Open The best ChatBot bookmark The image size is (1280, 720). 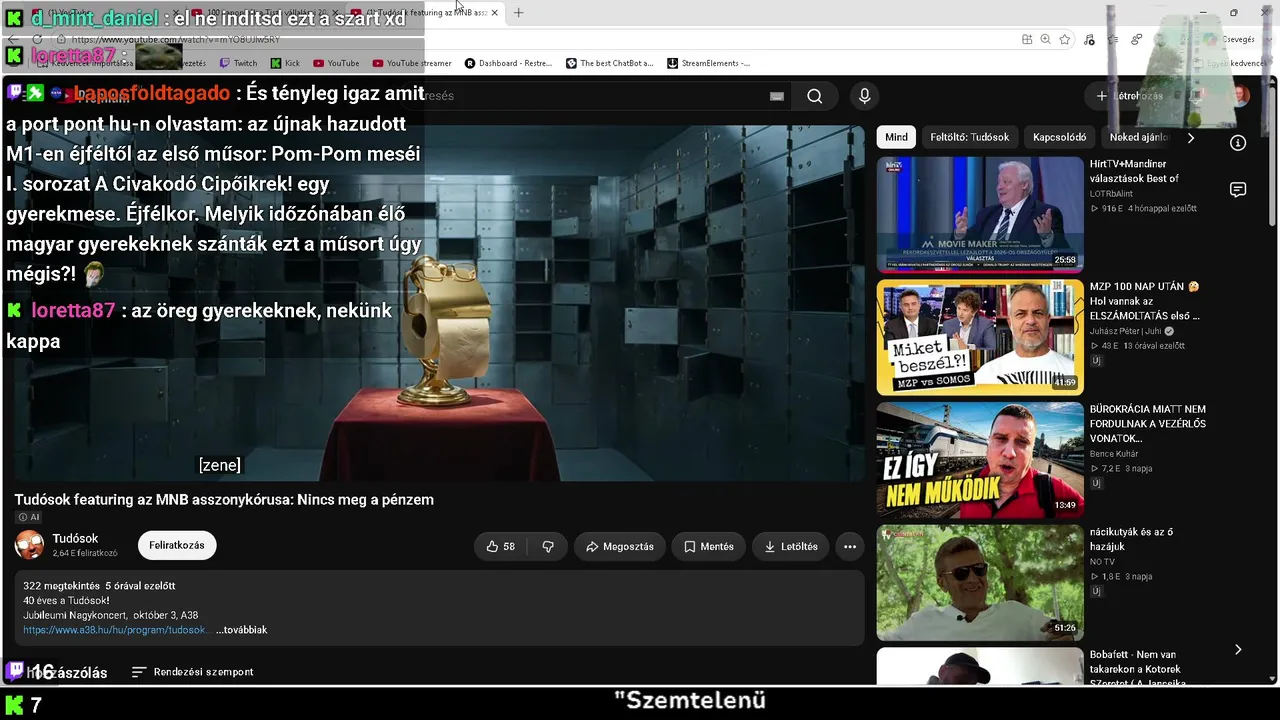(609, 63)
